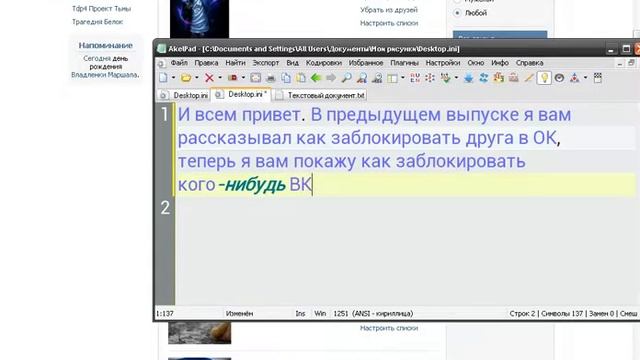This screenshot has height=360, width=640.
Task: Click the checkered grid icon in the toolbar
Action: [x=598, y=78]
